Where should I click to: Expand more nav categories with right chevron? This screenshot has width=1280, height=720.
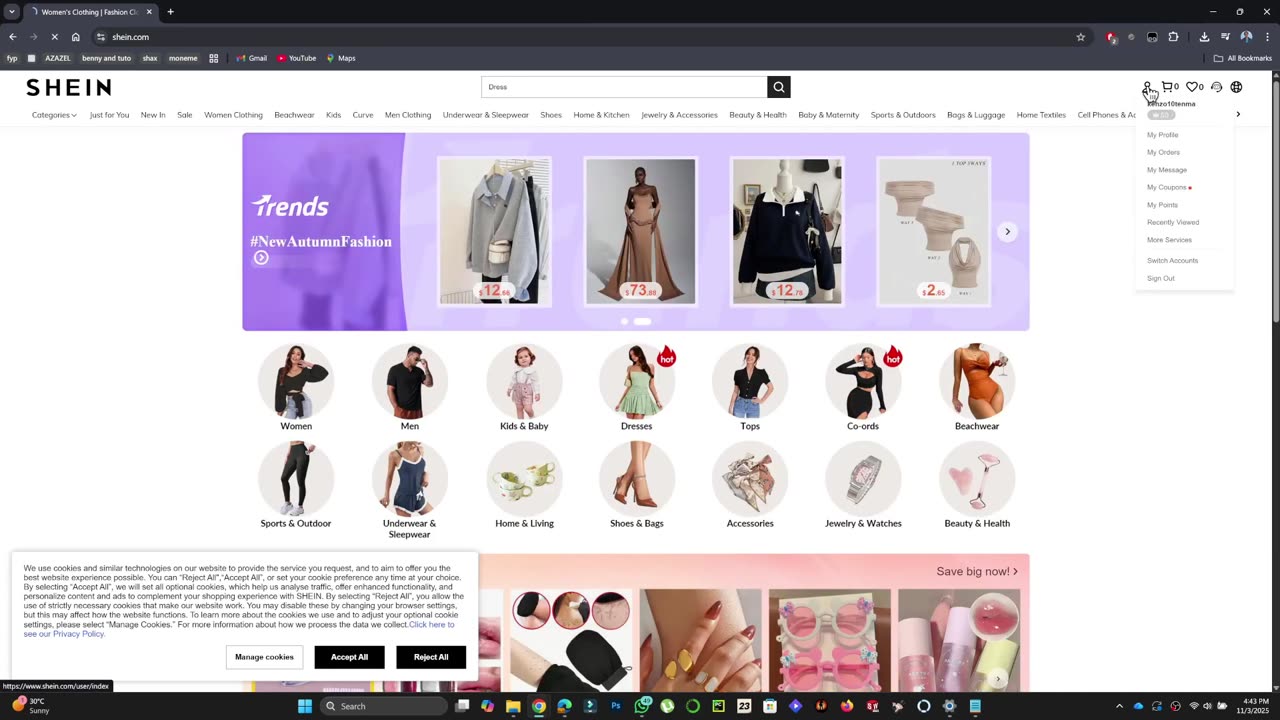[1238, 114]
